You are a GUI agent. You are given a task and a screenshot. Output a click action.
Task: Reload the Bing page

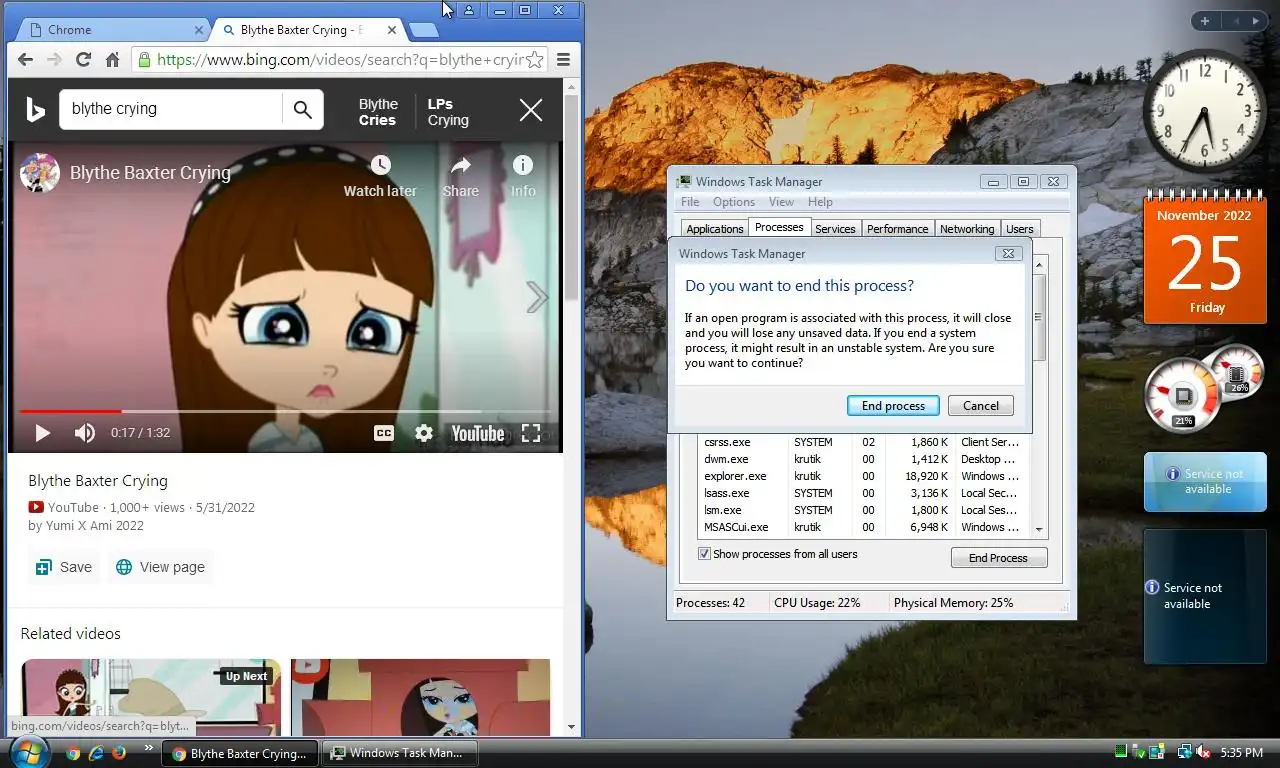(83, 60)
